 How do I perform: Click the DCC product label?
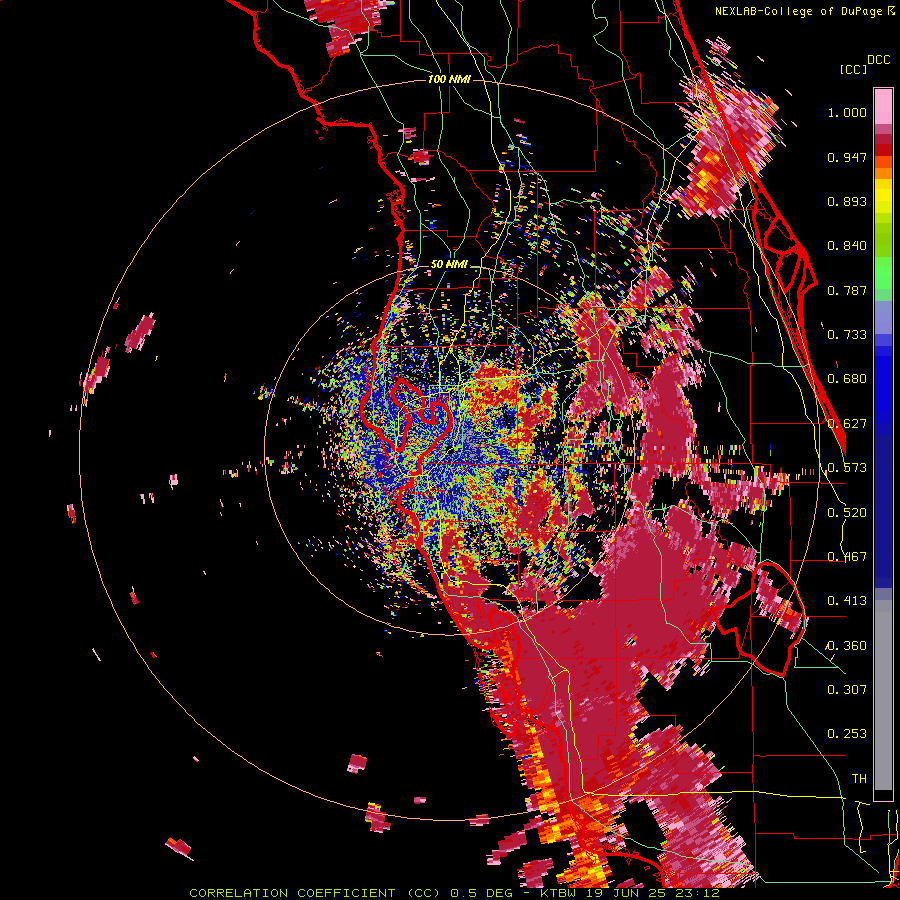point(878,60)
